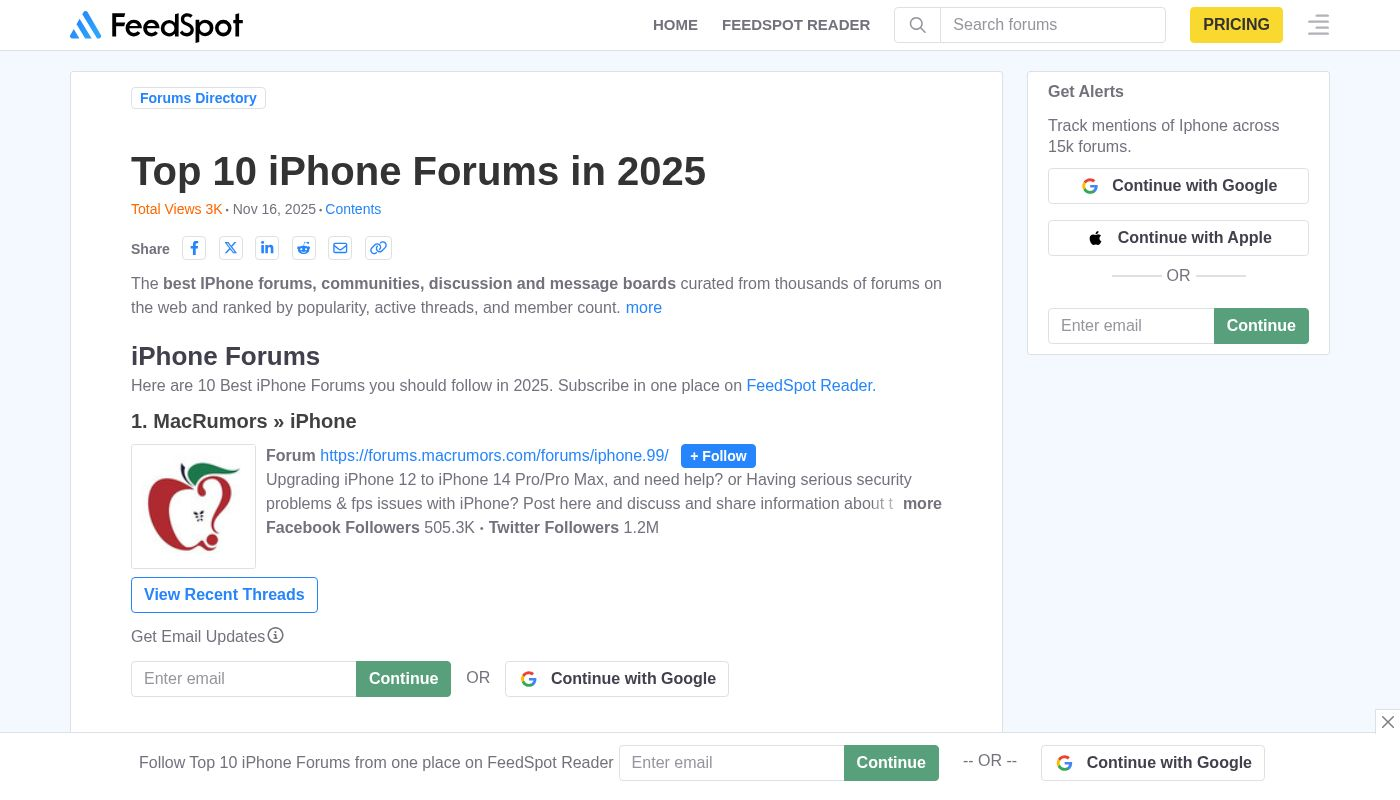Close the bottom banner with X
The height and width of the screenshot is (800, 1400).
1387,722
